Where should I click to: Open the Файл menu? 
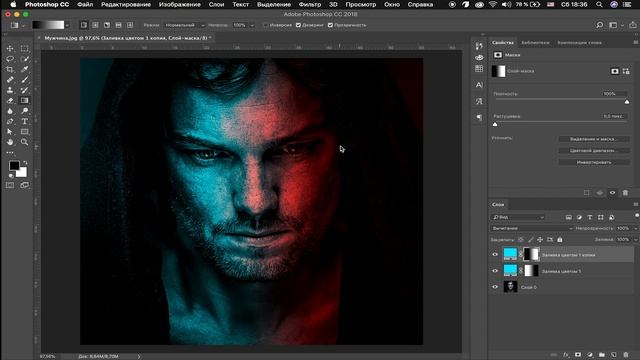(x=85, y=4)
